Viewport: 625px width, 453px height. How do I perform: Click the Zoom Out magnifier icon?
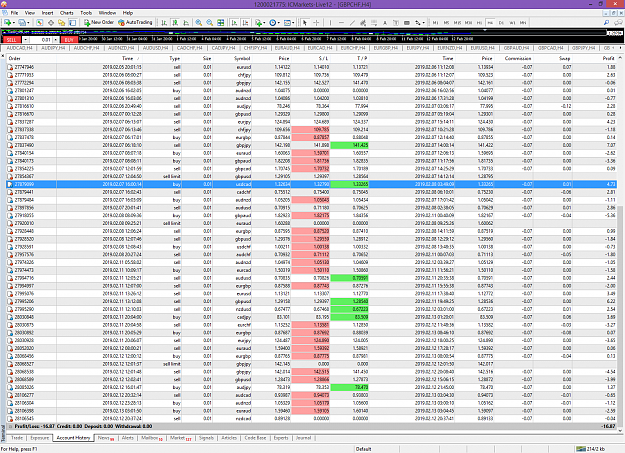tap(209, 23)
